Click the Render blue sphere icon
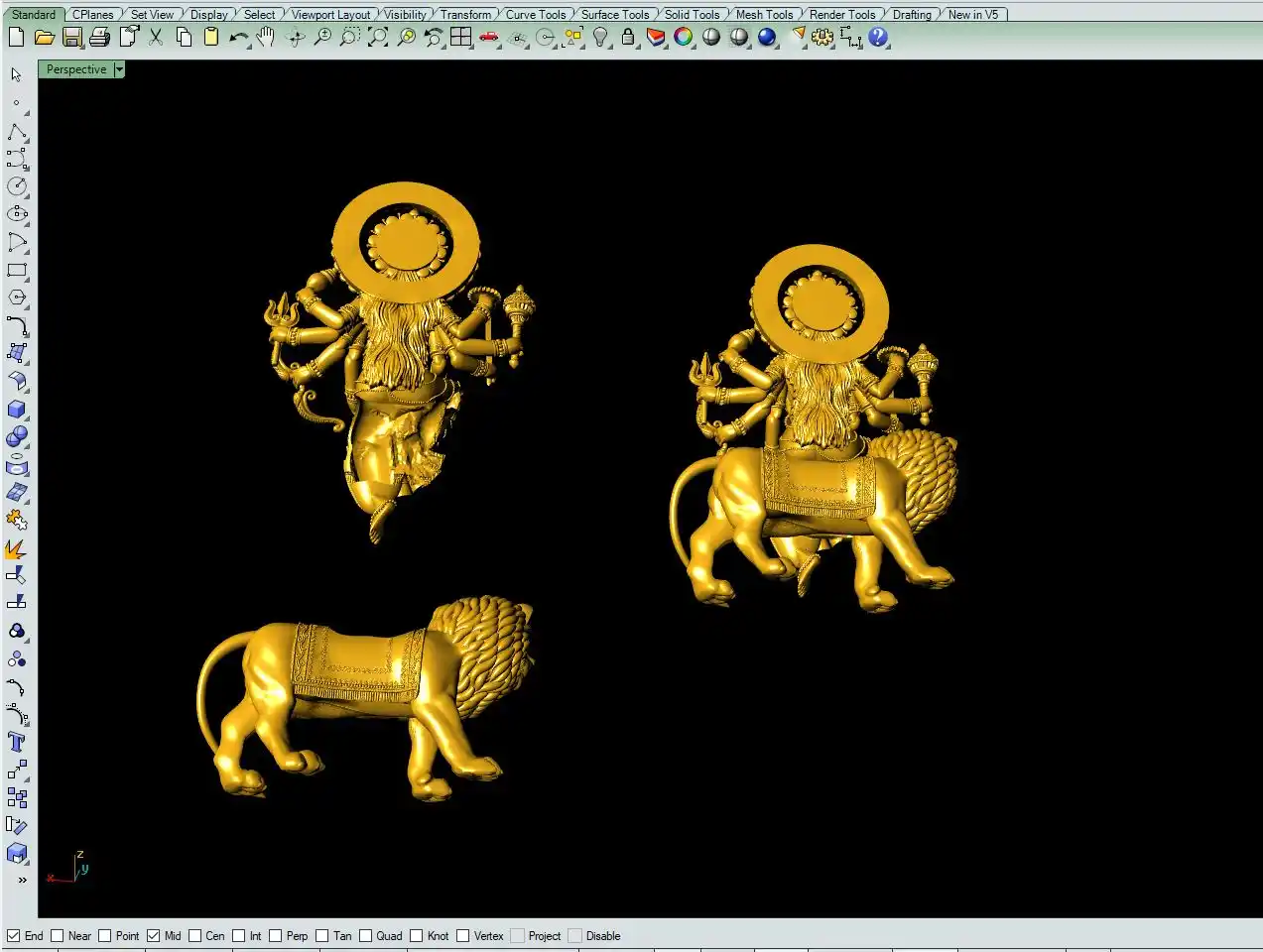Image resolution: width=1263 pixels, height=952 pixels. [x=767, y=38]
